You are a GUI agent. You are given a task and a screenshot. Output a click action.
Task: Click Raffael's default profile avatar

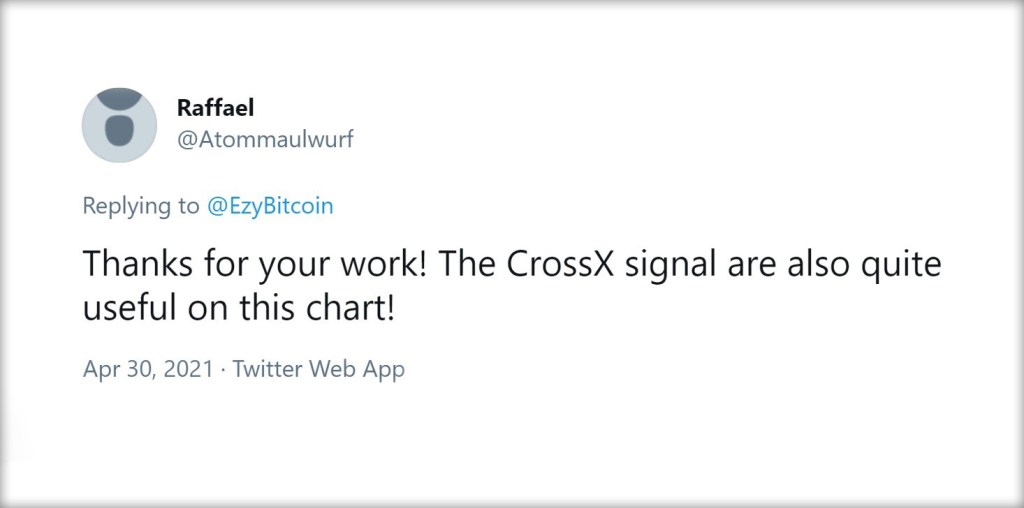pos(119,125)
